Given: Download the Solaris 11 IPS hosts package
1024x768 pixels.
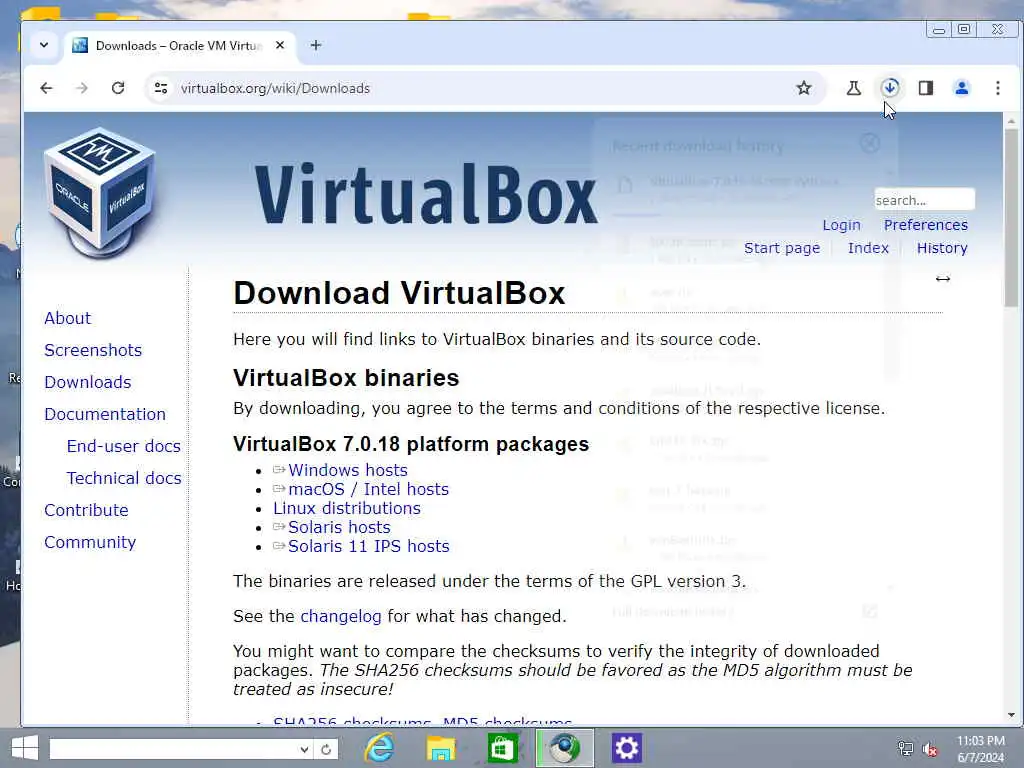Looking at the screenshot, I should [x=368, y=546].
